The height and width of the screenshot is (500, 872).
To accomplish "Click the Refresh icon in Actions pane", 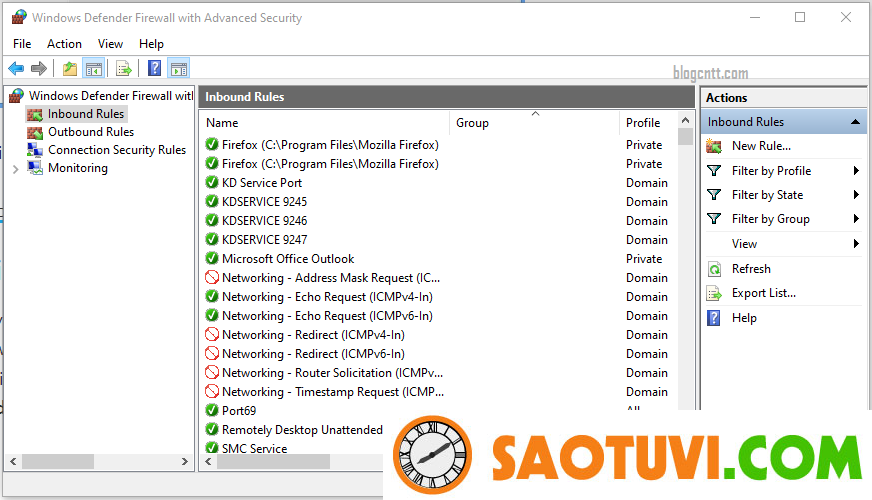I will (714, 269).
